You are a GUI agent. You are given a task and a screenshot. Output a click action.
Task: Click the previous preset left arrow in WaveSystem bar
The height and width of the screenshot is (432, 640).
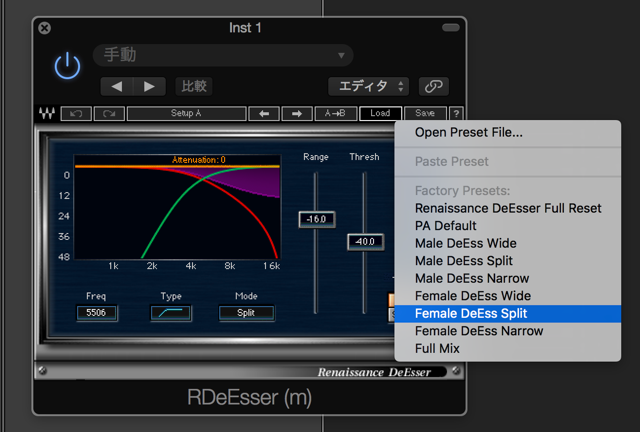264,114
